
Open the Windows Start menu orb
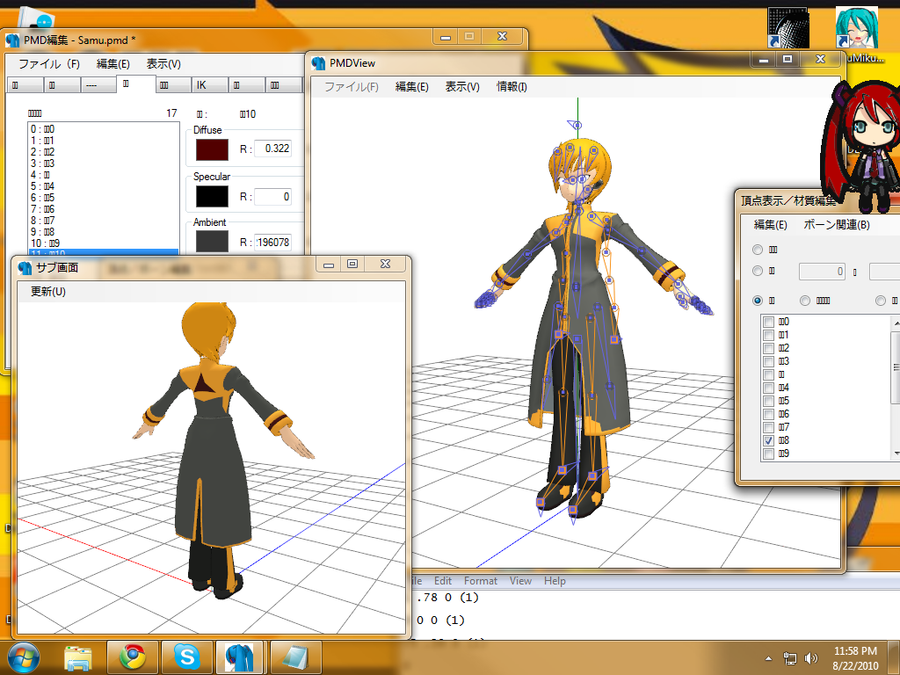(24, 658)
